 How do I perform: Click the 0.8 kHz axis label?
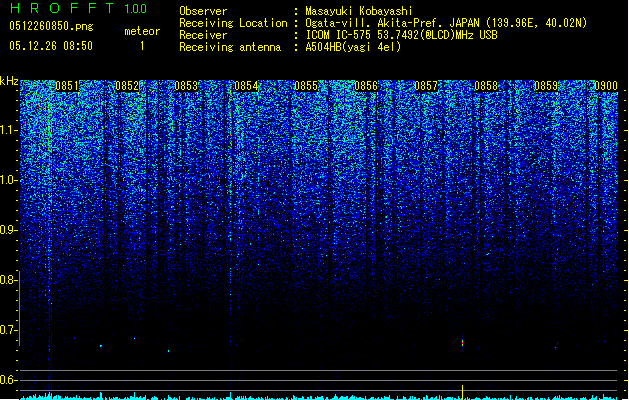point(9,280)
